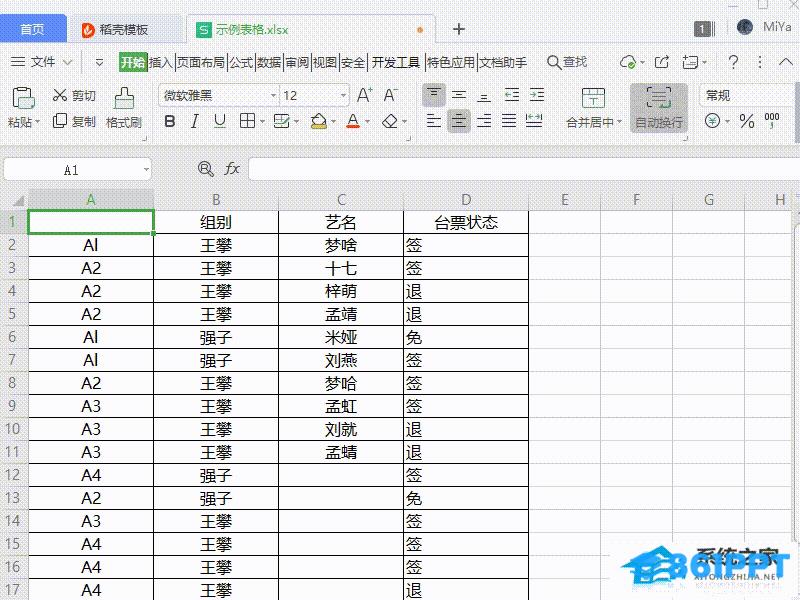The width and height of the screenshot is (800, 600).
Task: Click the share export icon
Action: point(662,62)
